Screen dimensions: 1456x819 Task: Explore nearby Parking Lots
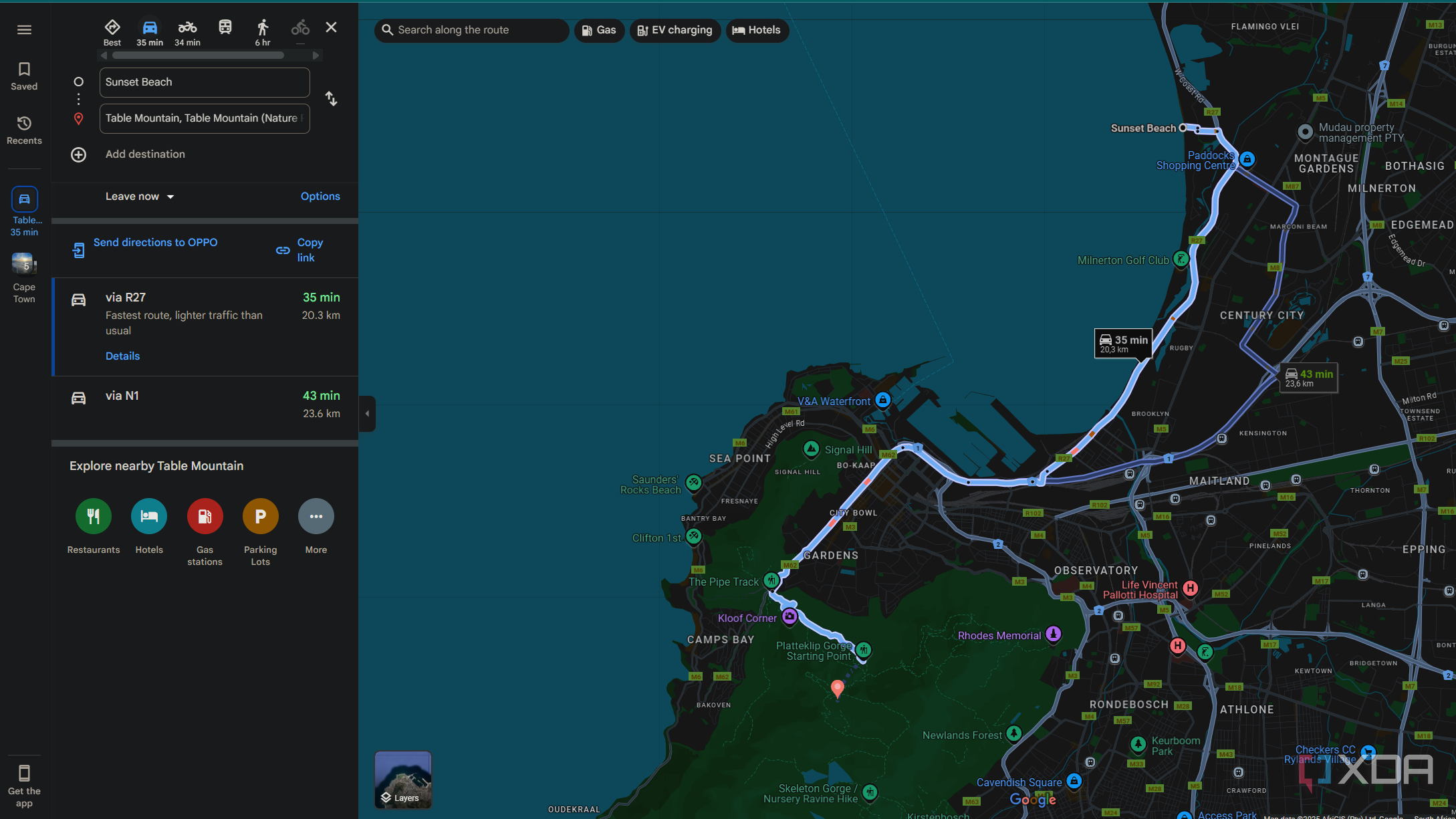coord(261,533)
